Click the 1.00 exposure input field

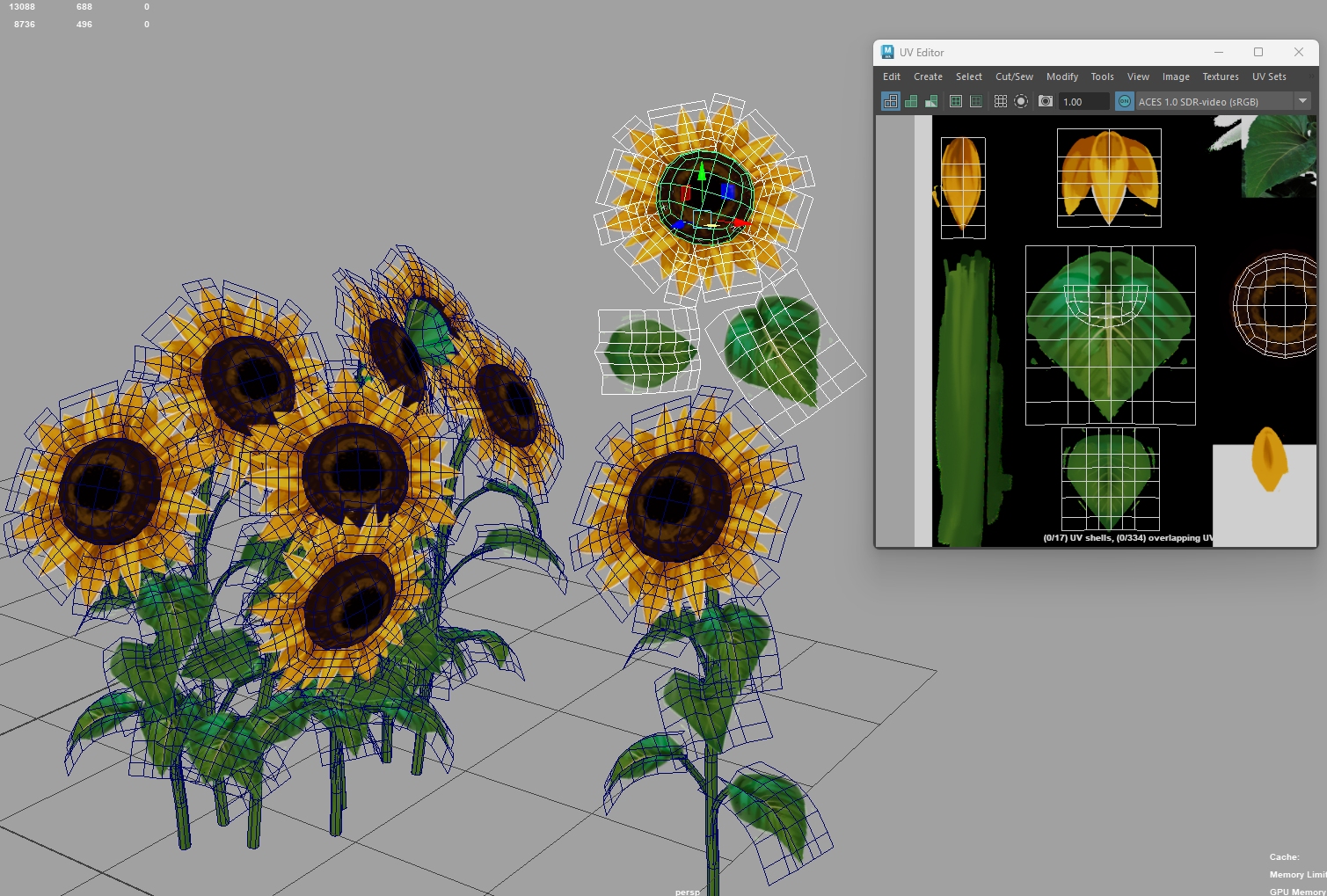1083,102
